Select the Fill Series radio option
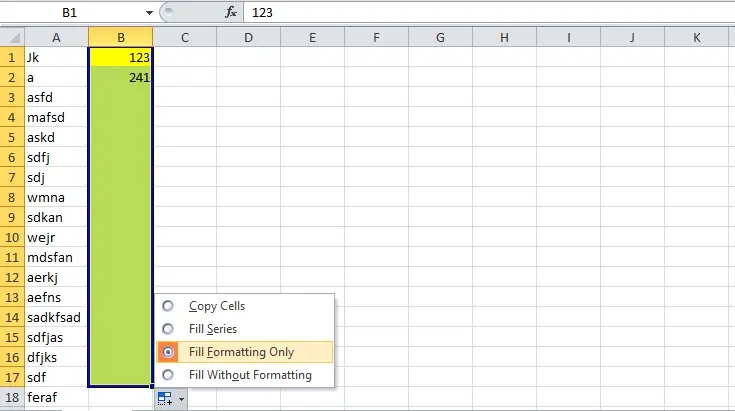 click(168, 329)
